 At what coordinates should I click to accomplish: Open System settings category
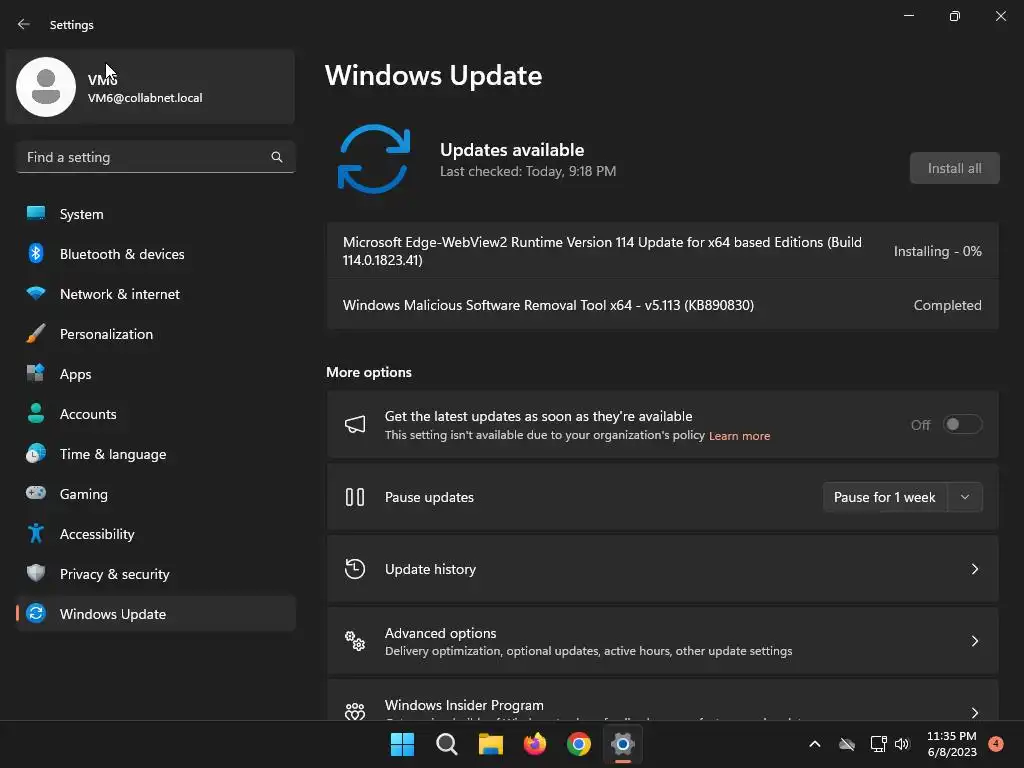point(155,214)
